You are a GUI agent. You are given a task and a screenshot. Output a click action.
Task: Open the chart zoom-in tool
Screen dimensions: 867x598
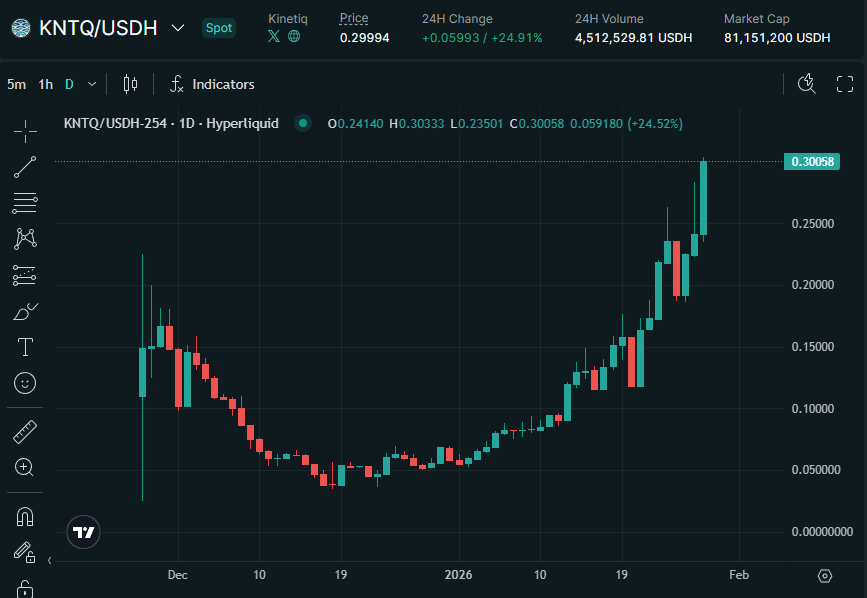click(24, 466)
